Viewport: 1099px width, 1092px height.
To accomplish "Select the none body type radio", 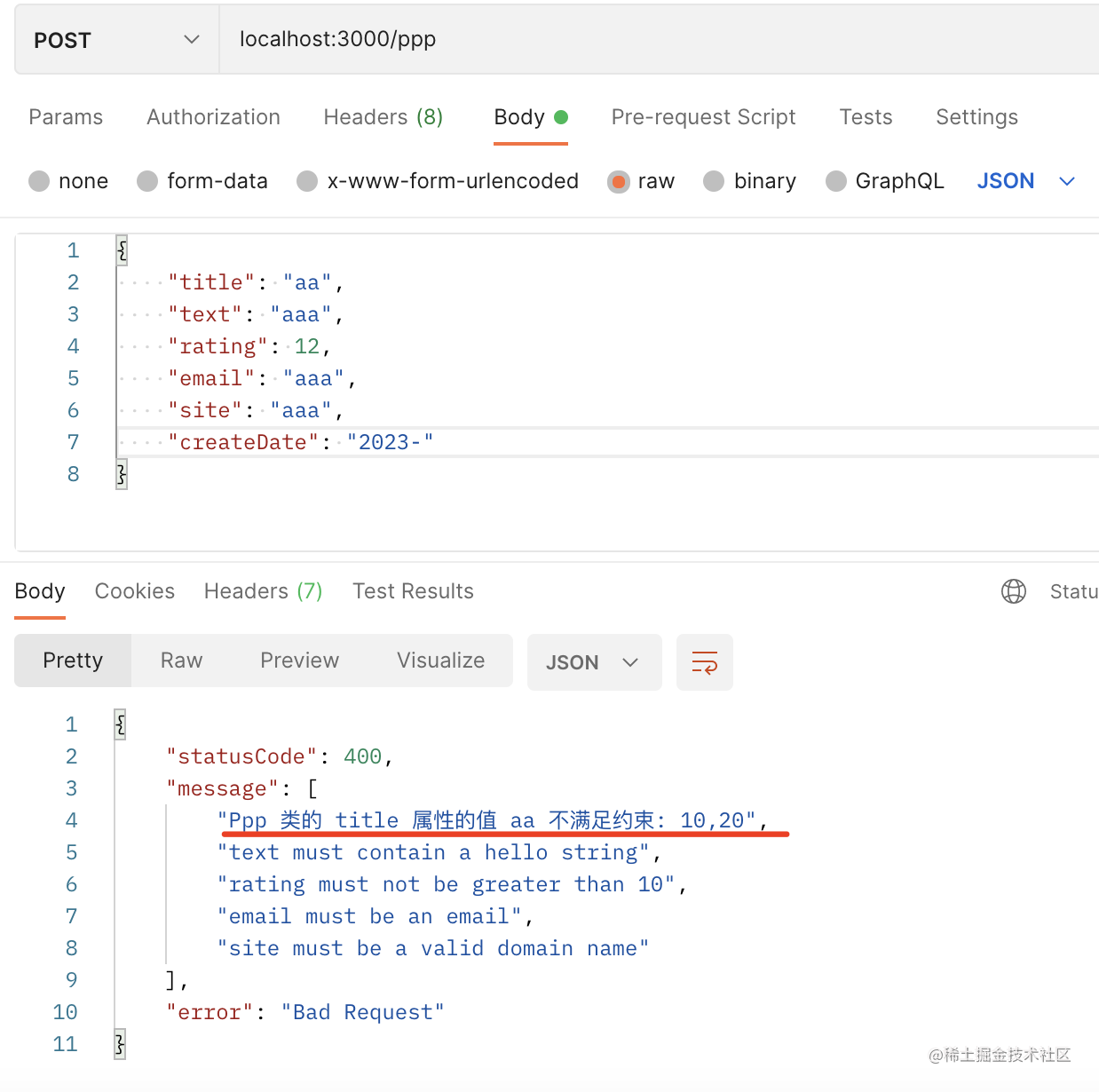I will click(x=39, y=181).
